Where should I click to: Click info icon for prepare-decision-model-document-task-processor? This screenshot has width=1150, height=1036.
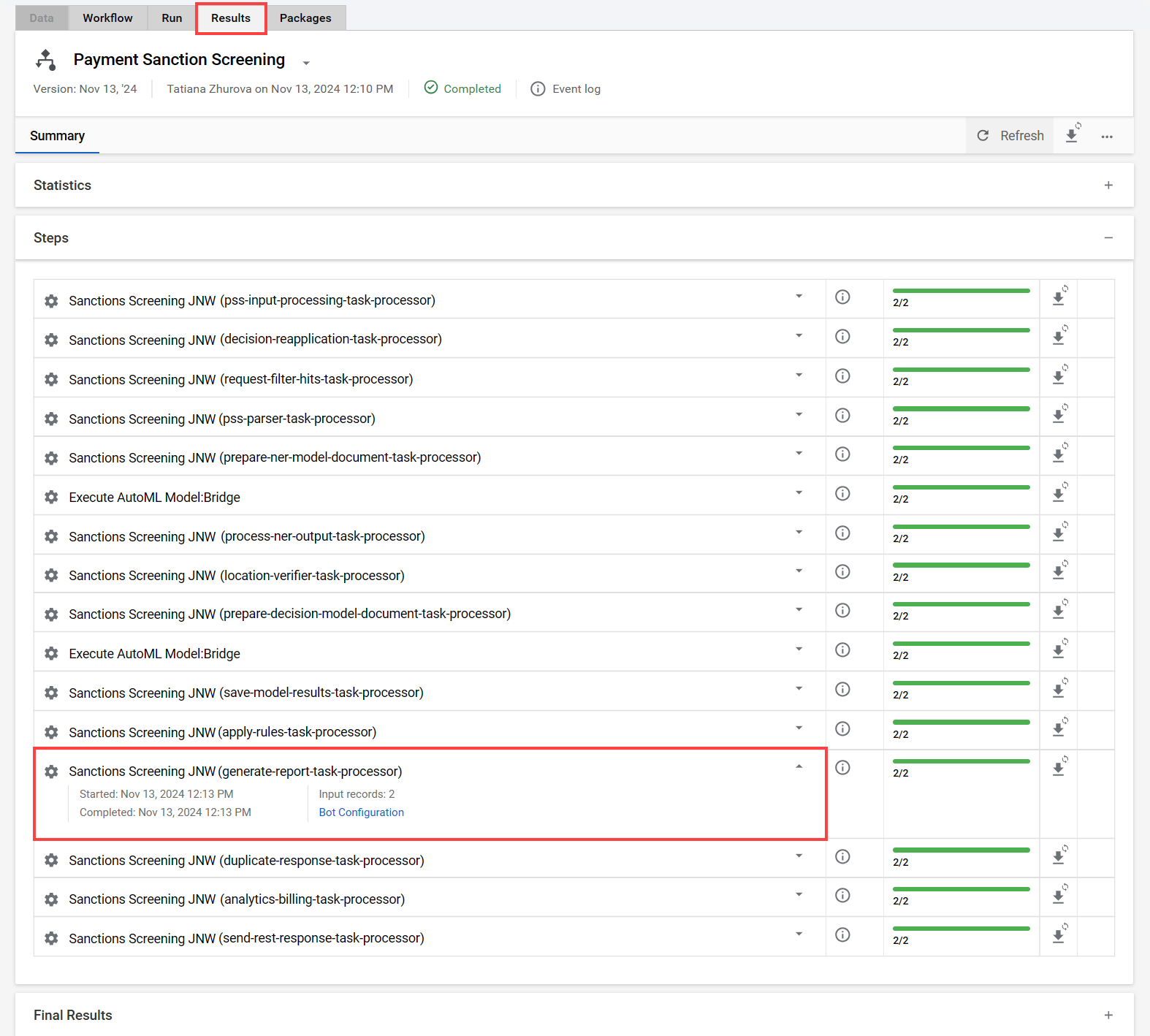point(842,610)
